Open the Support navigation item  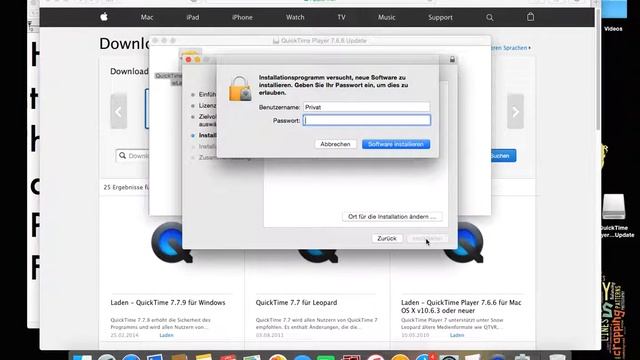[x=440, y=17]
